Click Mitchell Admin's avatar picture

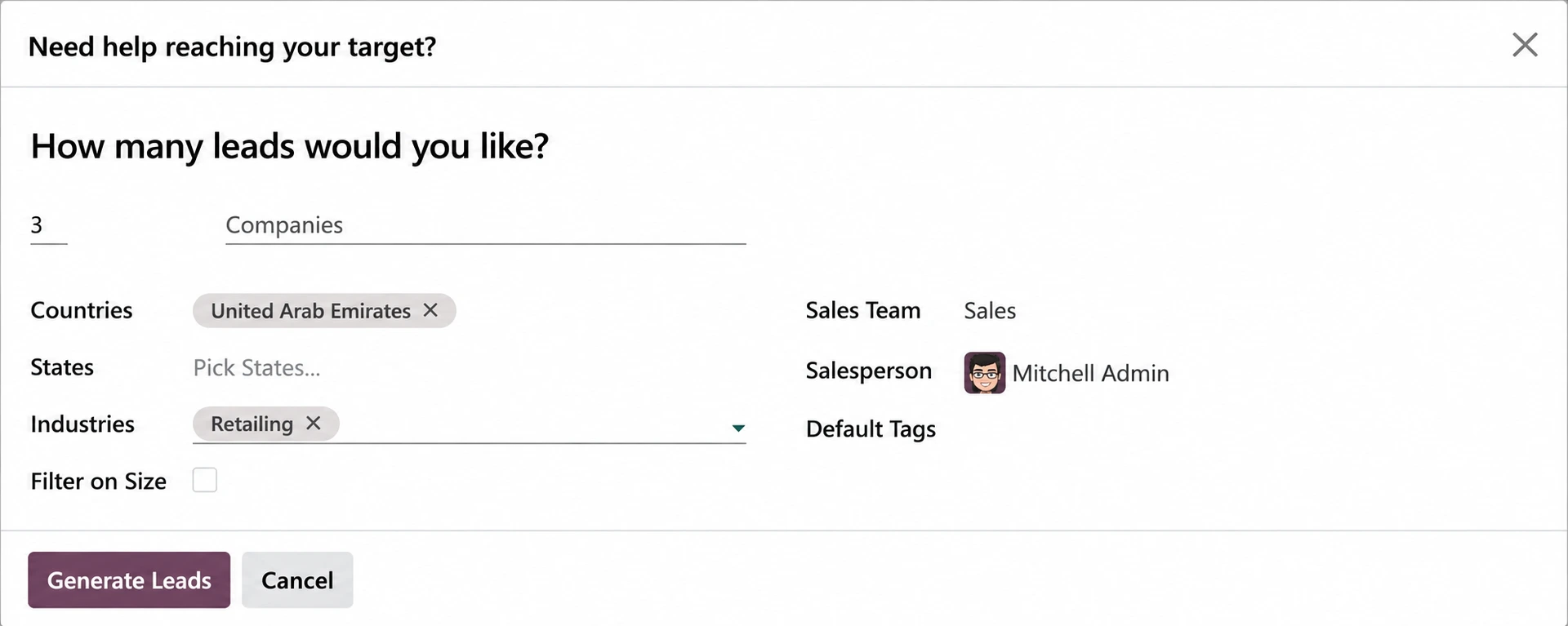[984, 373]
